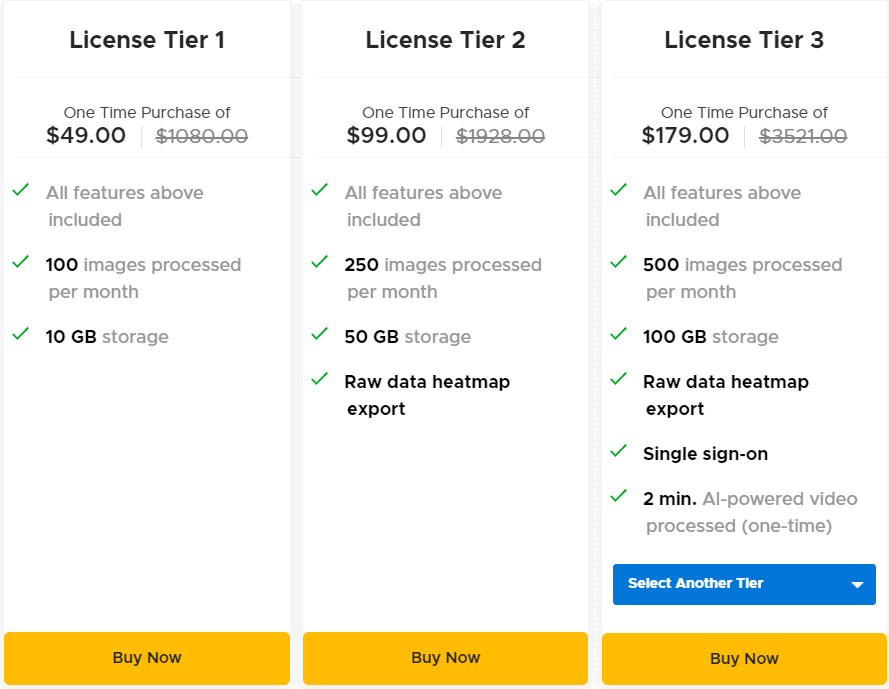The width and height of the screenshot is (889, 689).
Task: Purchase License Tier 2 with Buy Now
Action: [x=445, y=657]
